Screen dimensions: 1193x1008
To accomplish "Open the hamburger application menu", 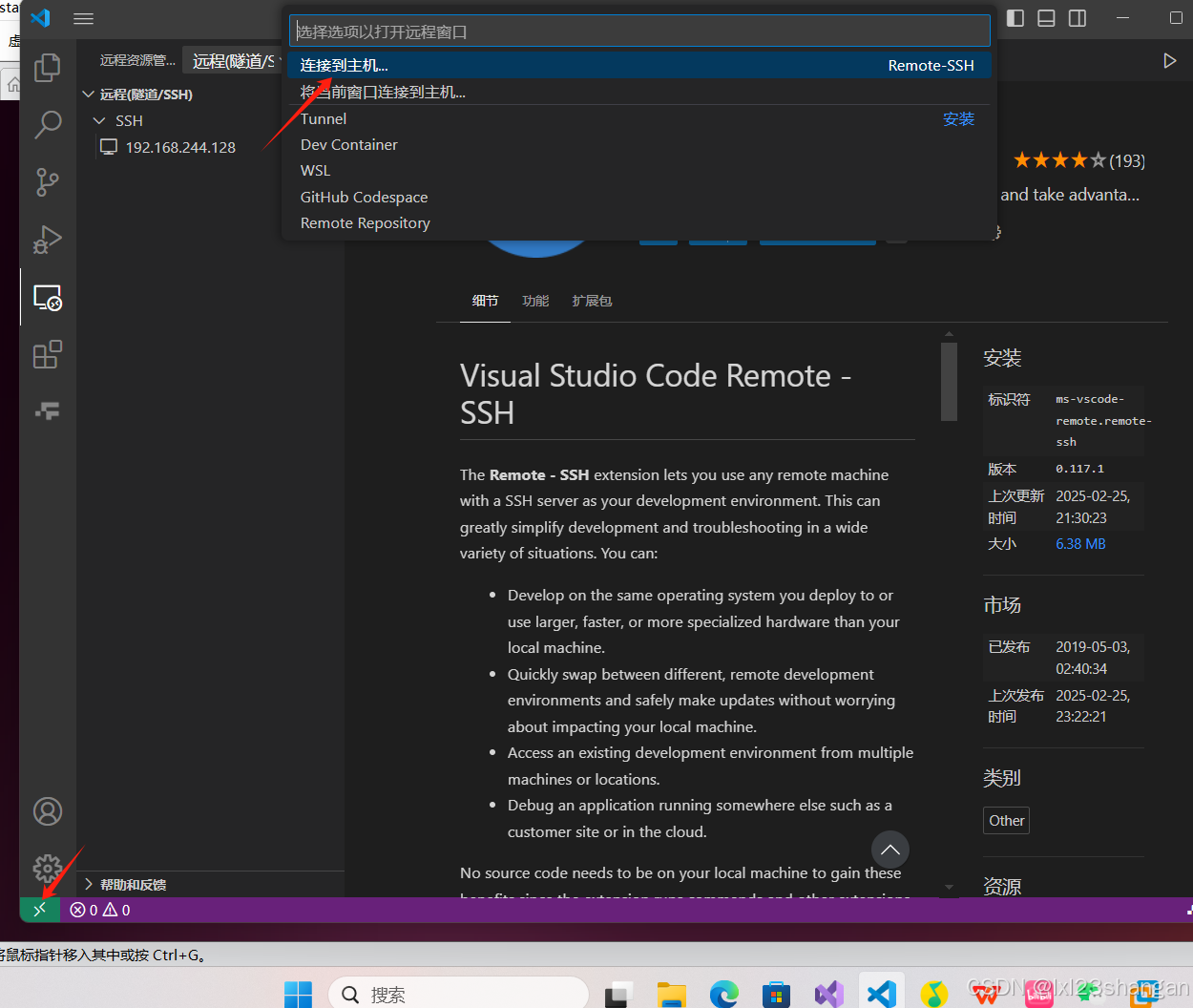I will coord(84,18).
